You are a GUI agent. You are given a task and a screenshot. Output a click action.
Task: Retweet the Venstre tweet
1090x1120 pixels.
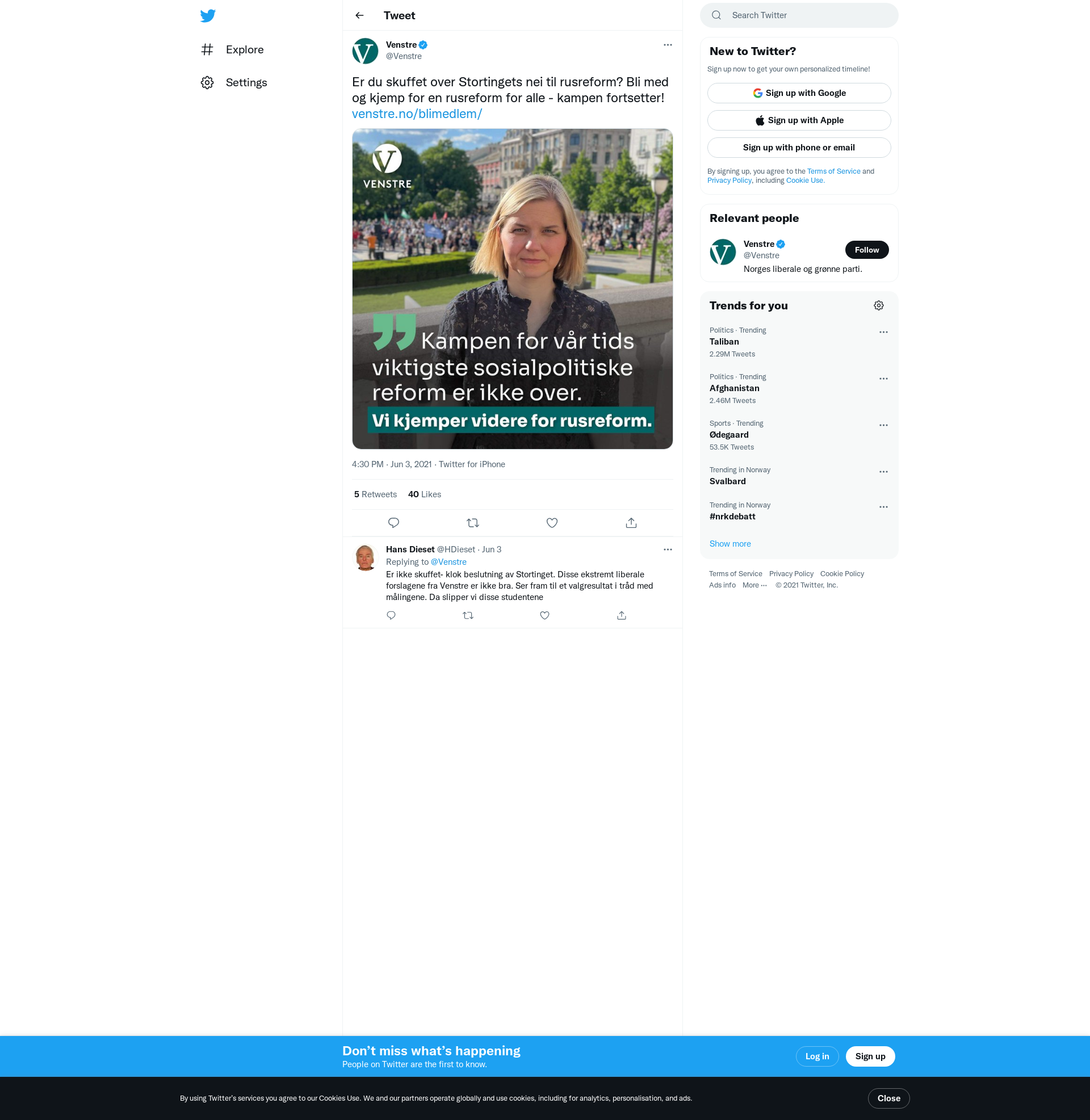(x=473, y=523)
